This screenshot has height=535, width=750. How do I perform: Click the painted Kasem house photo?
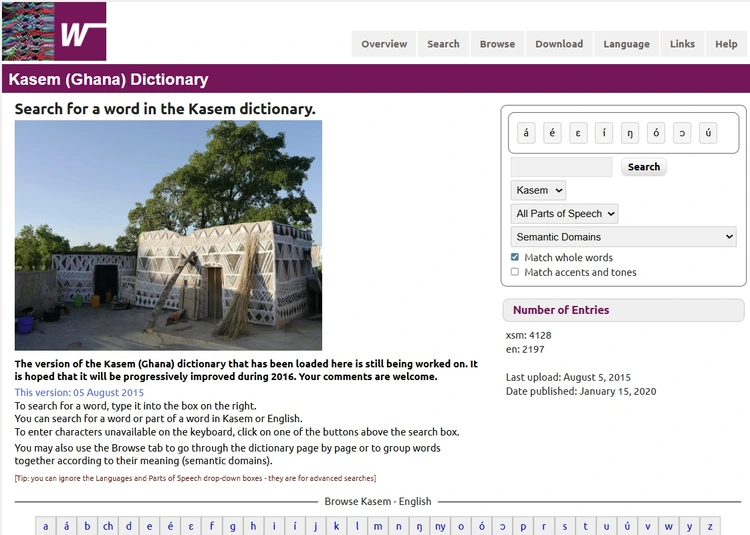(x=168, y=235)
